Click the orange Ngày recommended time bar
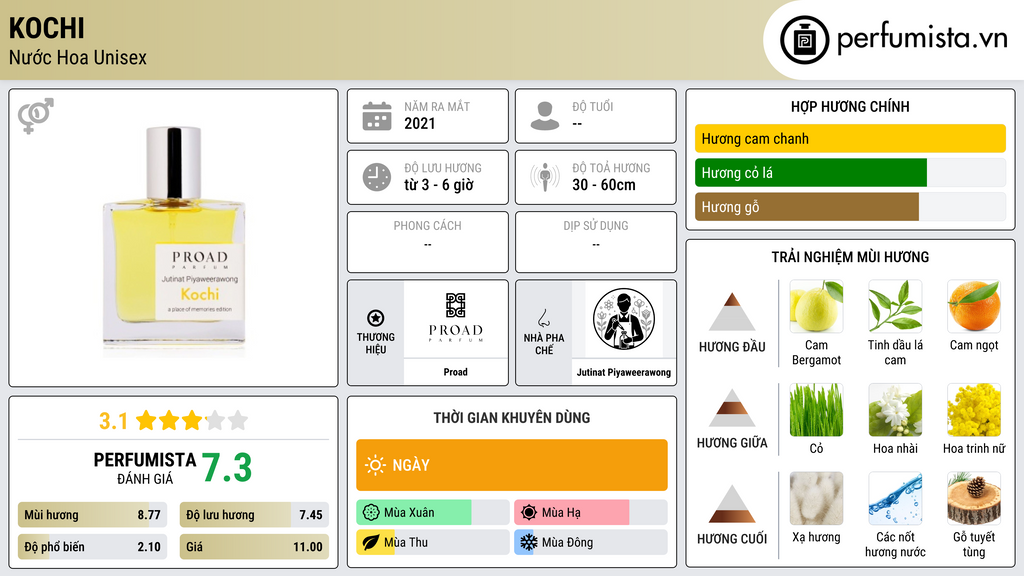 [512, 465]
